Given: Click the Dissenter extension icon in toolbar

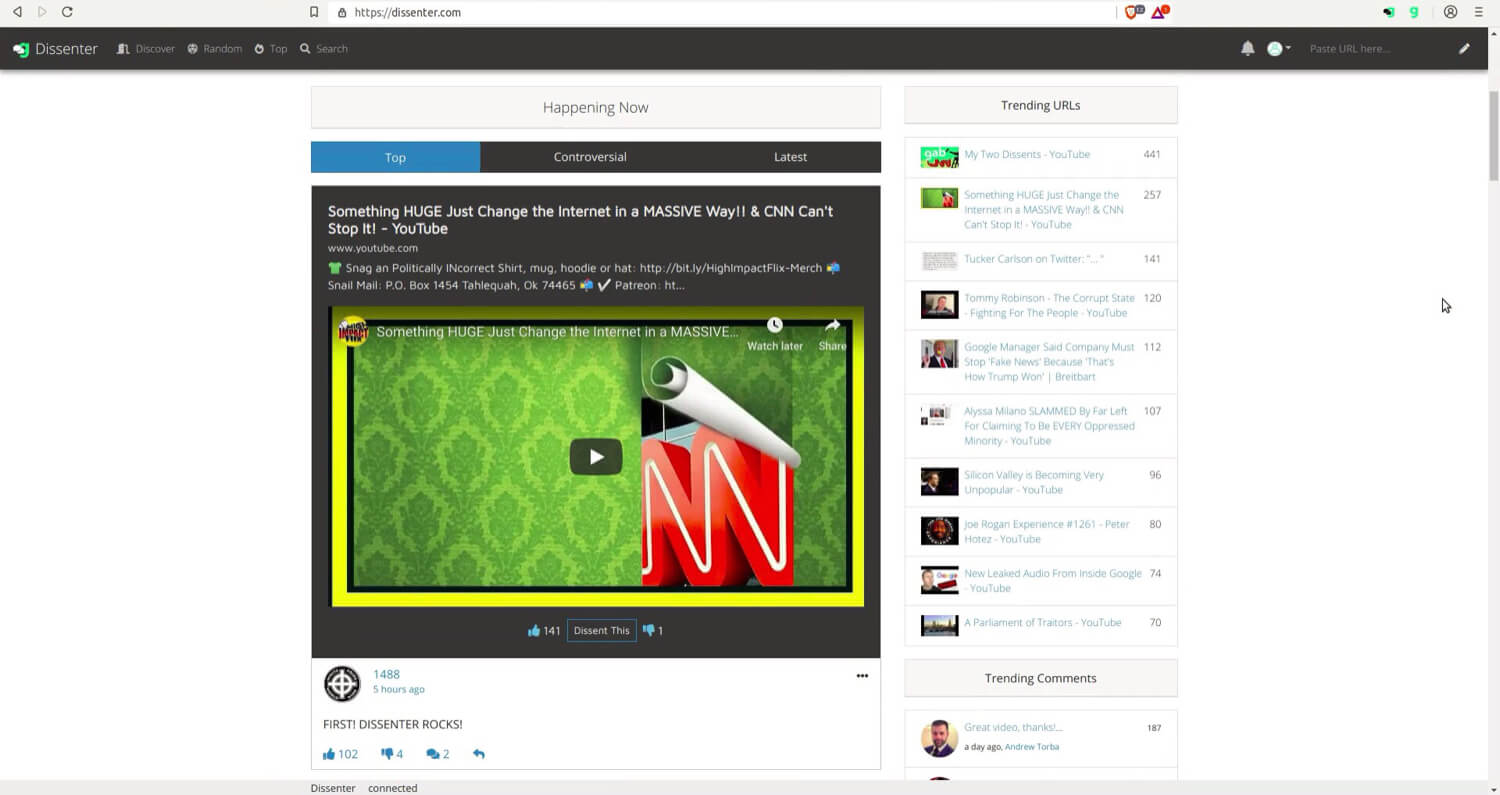Looking at the screenshot, I should (x=1388, y=12).
